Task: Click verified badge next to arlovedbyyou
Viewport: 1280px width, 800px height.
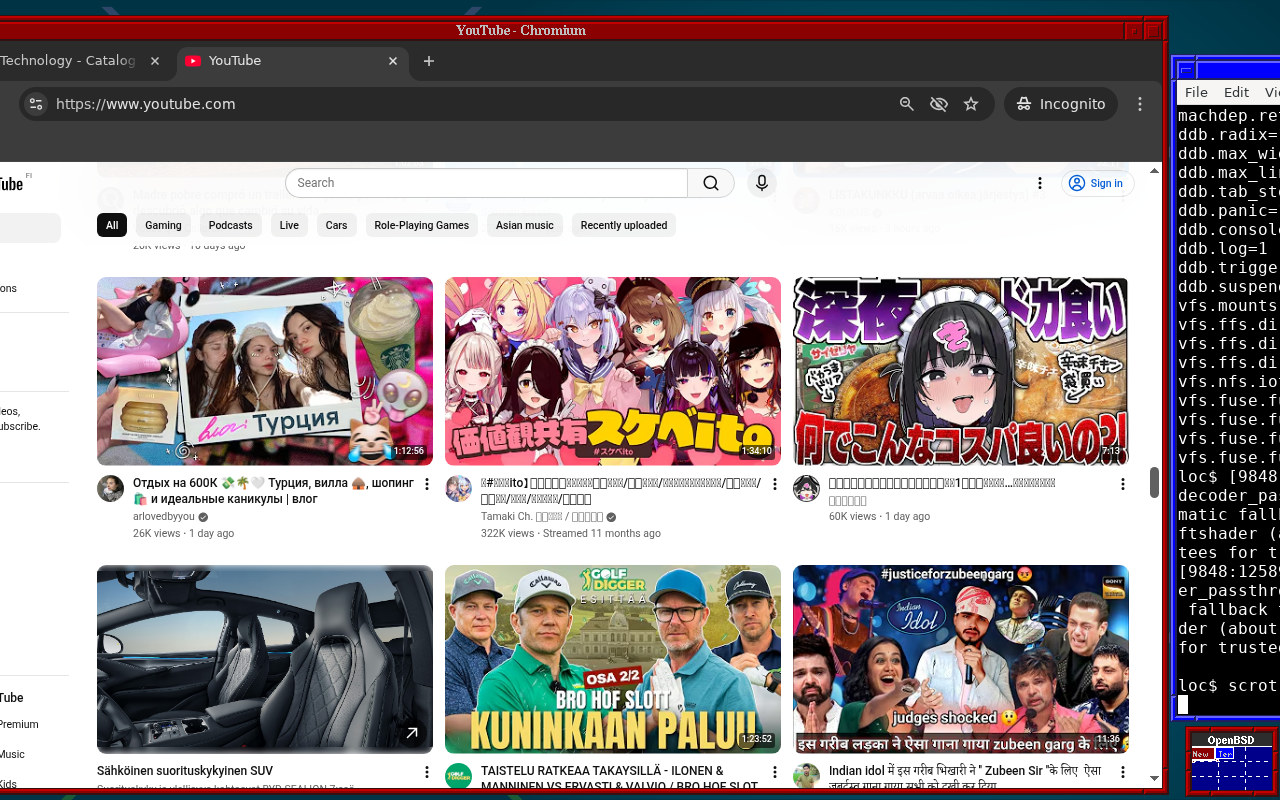Action: (x=203, y=518)
